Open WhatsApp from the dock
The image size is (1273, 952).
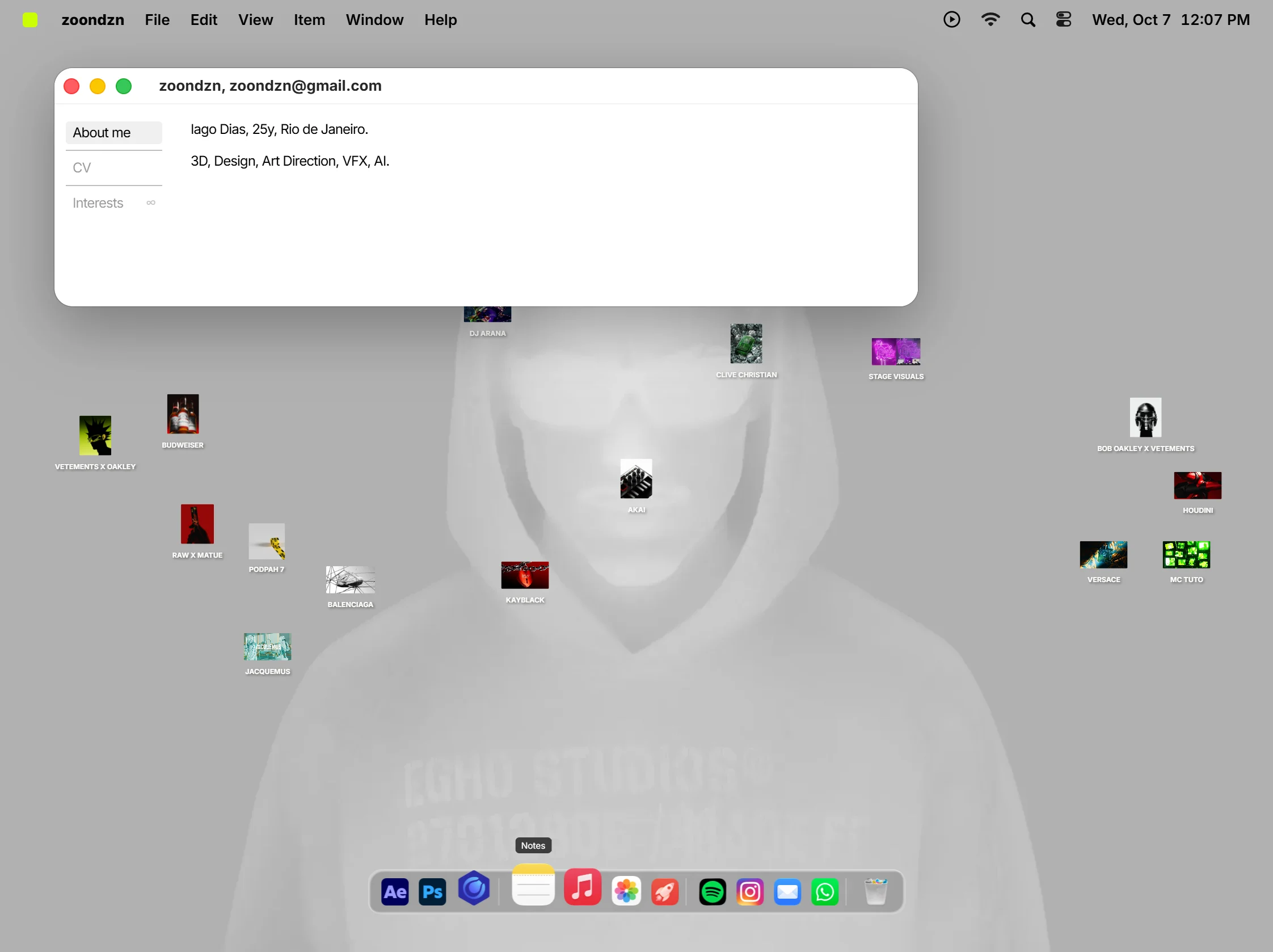point(825,892)
